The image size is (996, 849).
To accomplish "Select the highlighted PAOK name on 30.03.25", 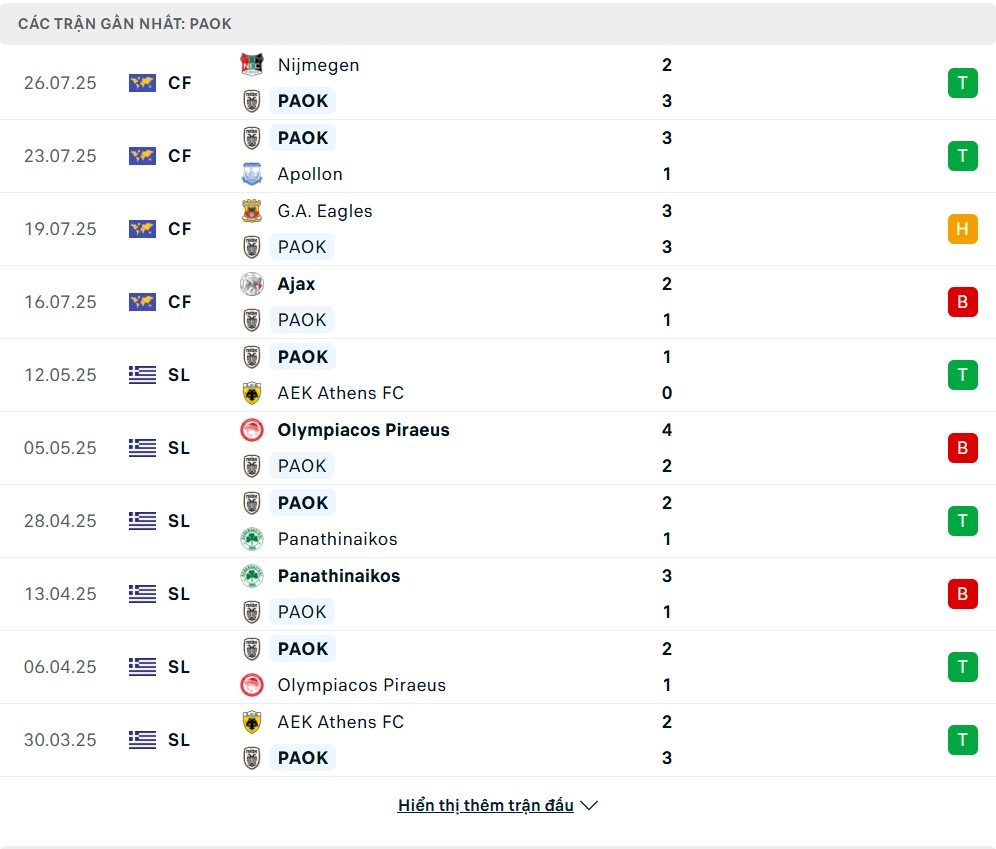I will (x=303, y=758).
